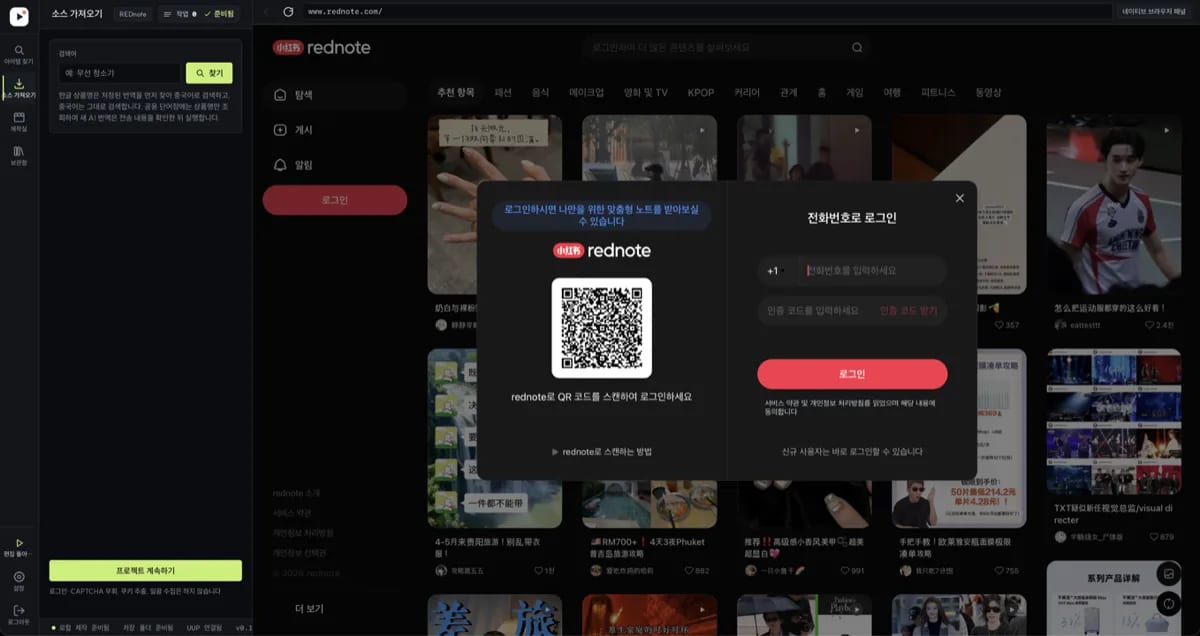Open the 탐색 explore nav item

[334, 95]
